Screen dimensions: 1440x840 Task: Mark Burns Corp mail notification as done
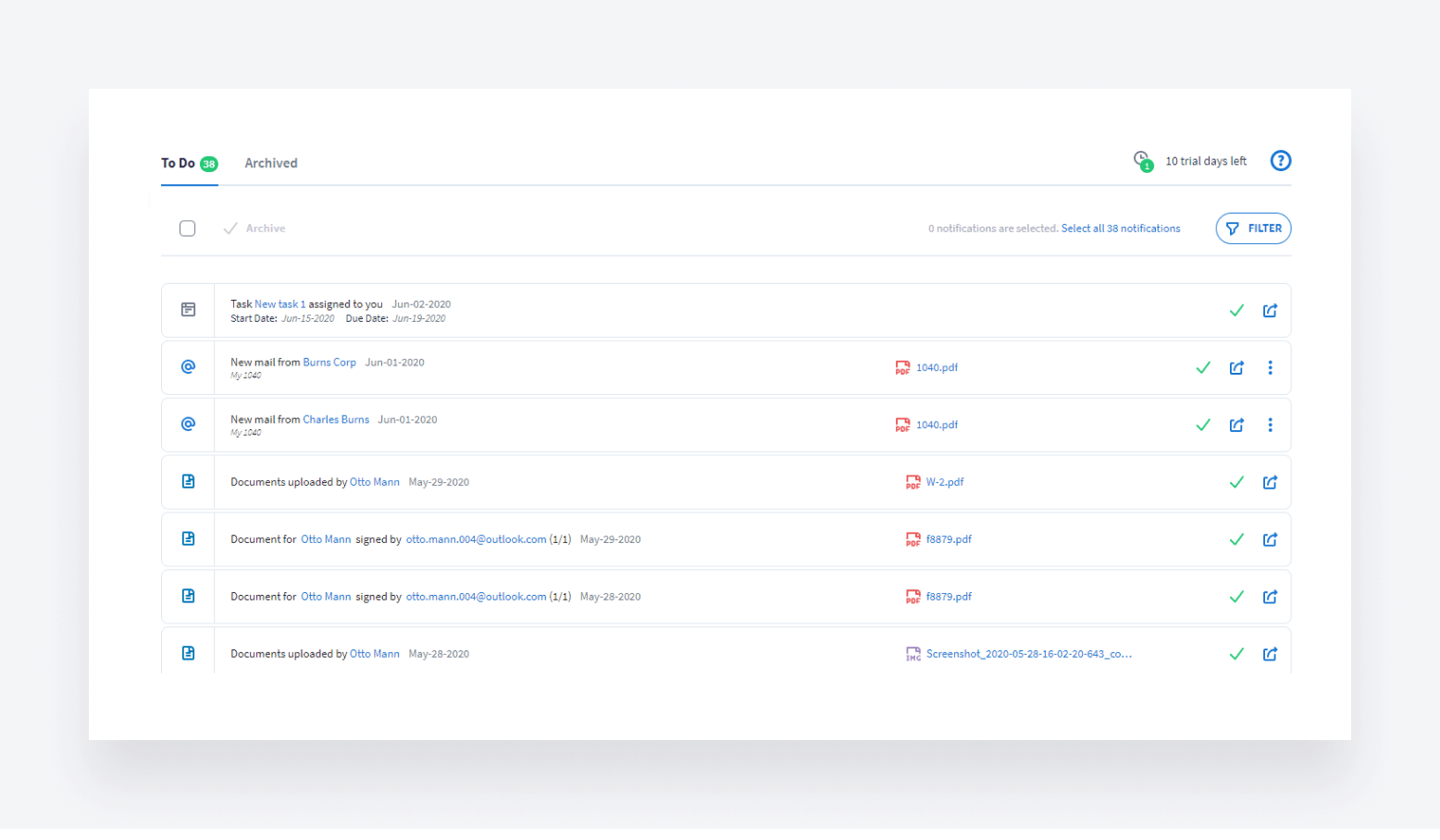tap(1203, 368)
